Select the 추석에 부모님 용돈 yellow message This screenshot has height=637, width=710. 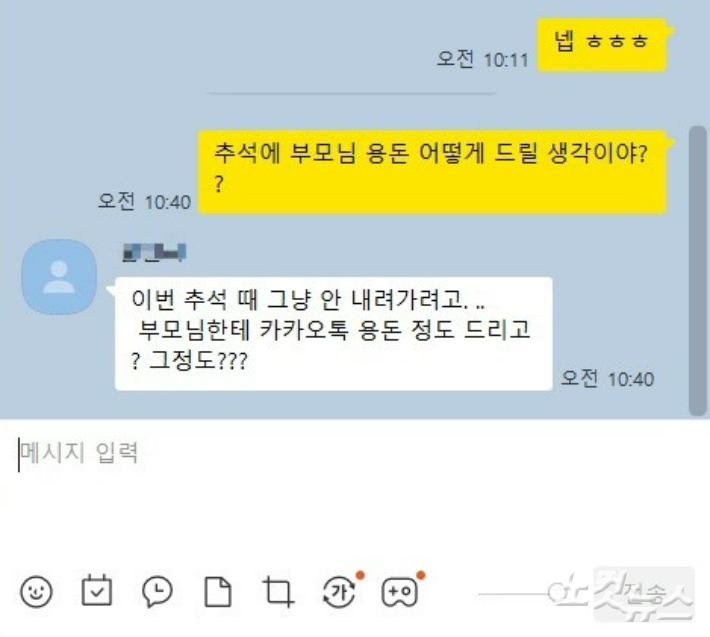pyautogui.click(x=432, y=172)
